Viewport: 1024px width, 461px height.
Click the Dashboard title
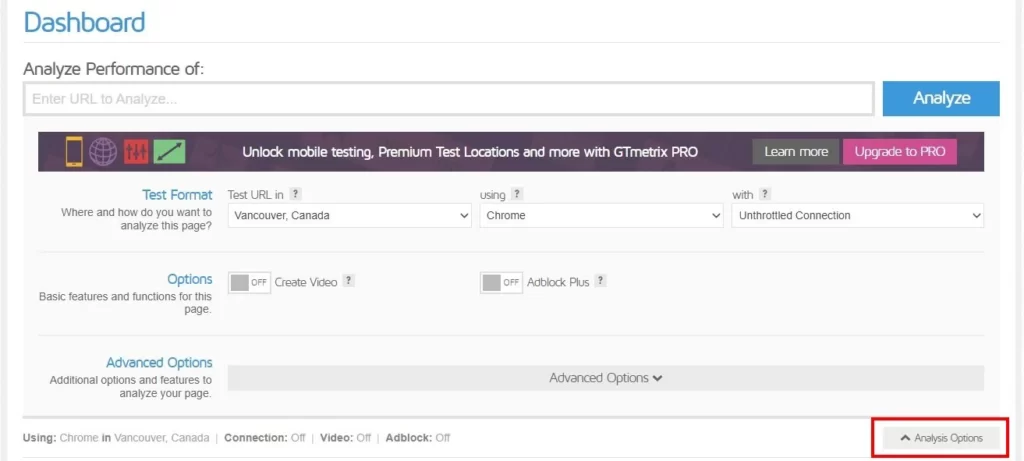point(84,22)
